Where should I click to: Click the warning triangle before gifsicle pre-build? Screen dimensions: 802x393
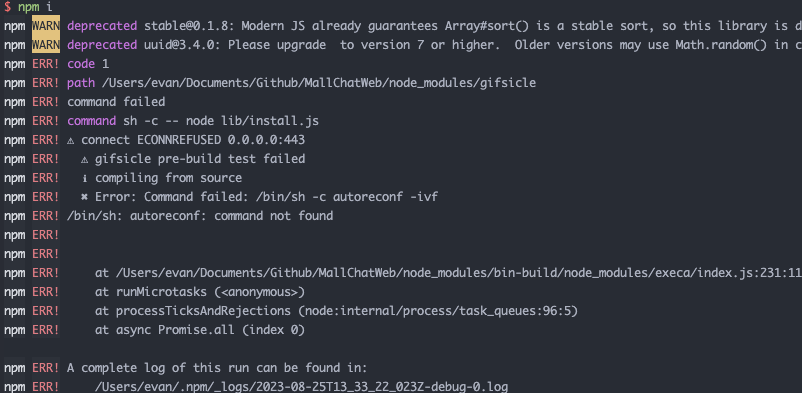pyautogui.click(x=84, y=159)
